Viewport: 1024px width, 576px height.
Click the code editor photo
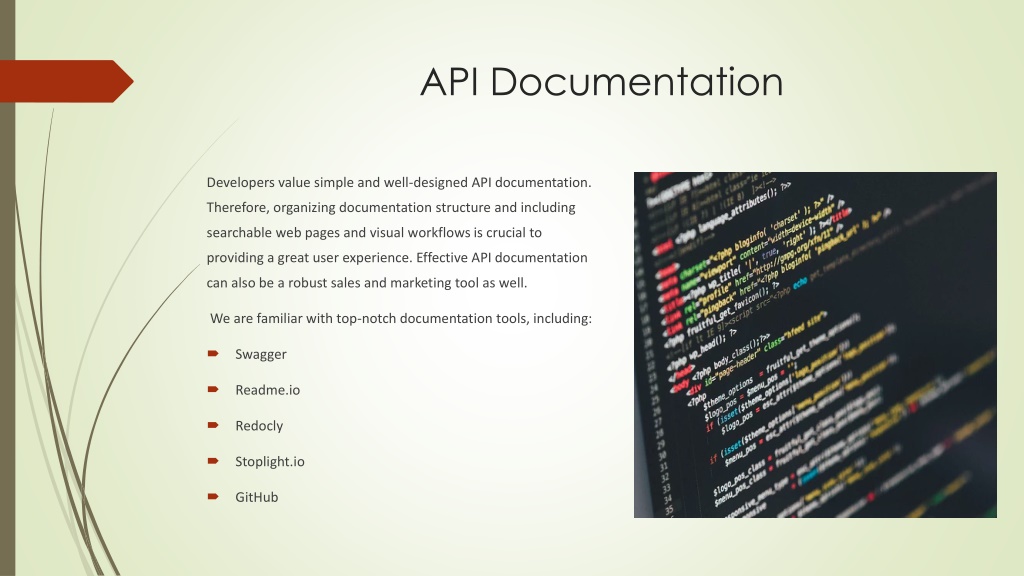(x=815, y=345)
